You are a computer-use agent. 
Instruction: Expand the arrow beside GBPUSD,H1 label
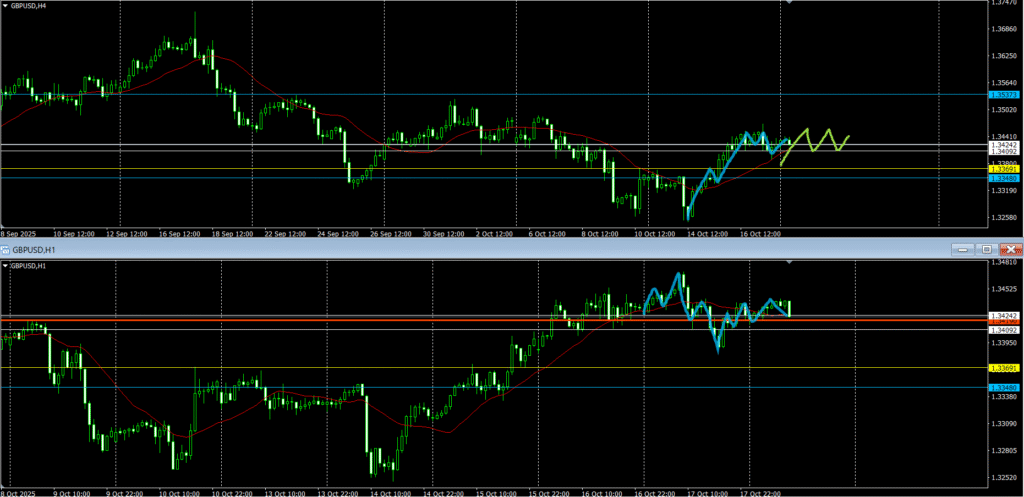[5, 266]
